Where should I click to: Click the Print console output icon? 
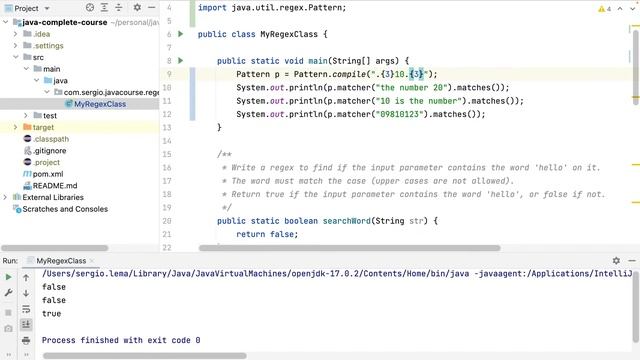(x=26, y=340)
